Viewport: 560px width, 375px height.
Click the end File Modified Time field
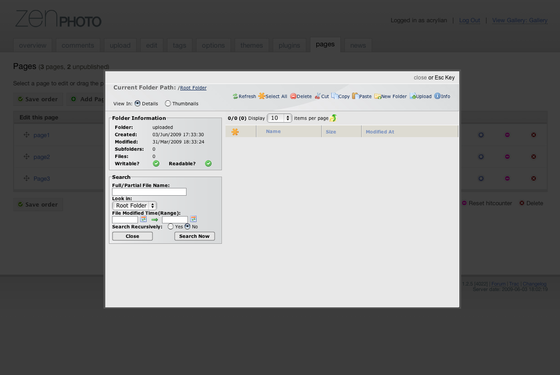(175, 219)
